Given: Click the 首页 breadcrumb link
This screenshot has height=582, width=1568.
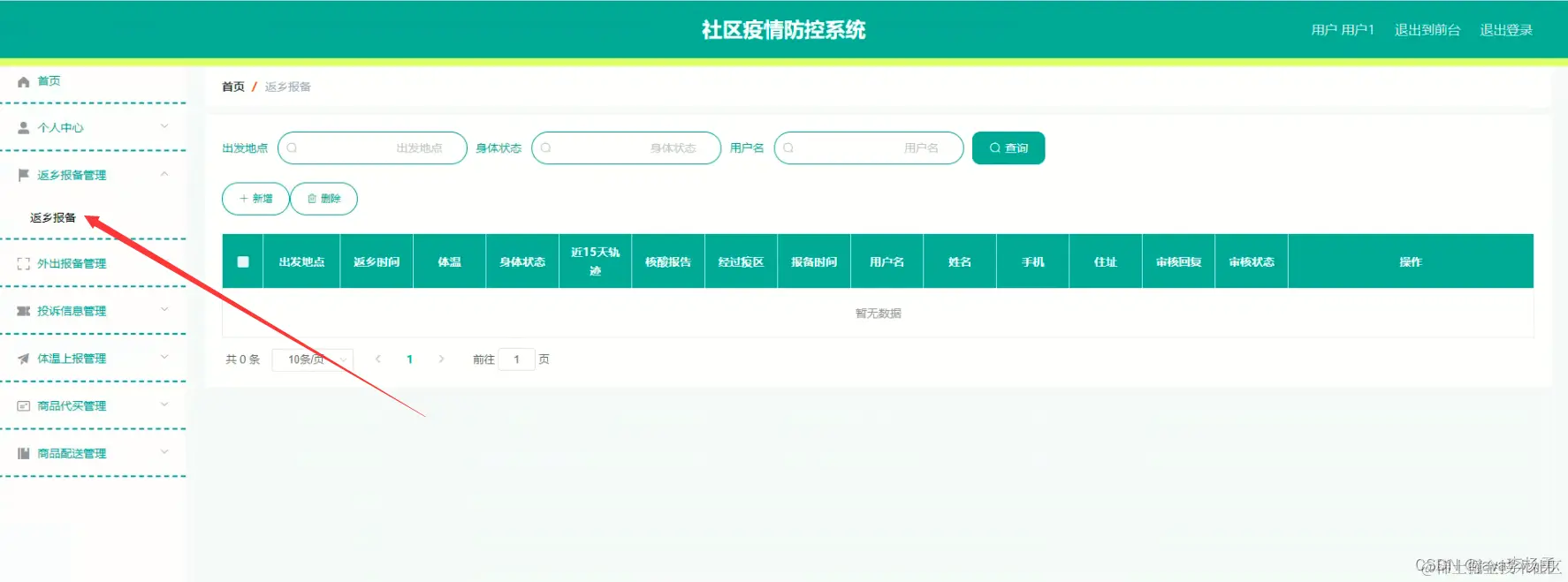Looking at the screenshot, I should [233, 87].
